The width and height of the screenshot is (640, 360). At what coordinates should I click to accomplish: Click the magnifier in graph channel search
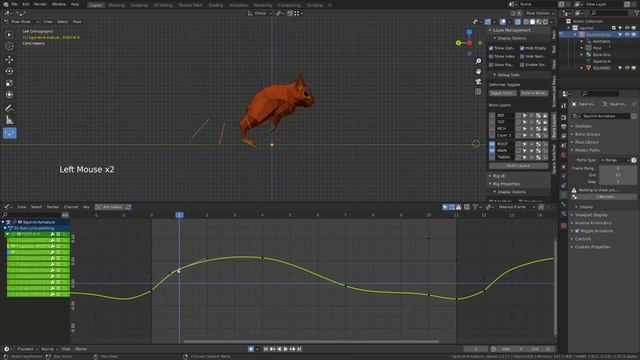(x=5, y=215)
